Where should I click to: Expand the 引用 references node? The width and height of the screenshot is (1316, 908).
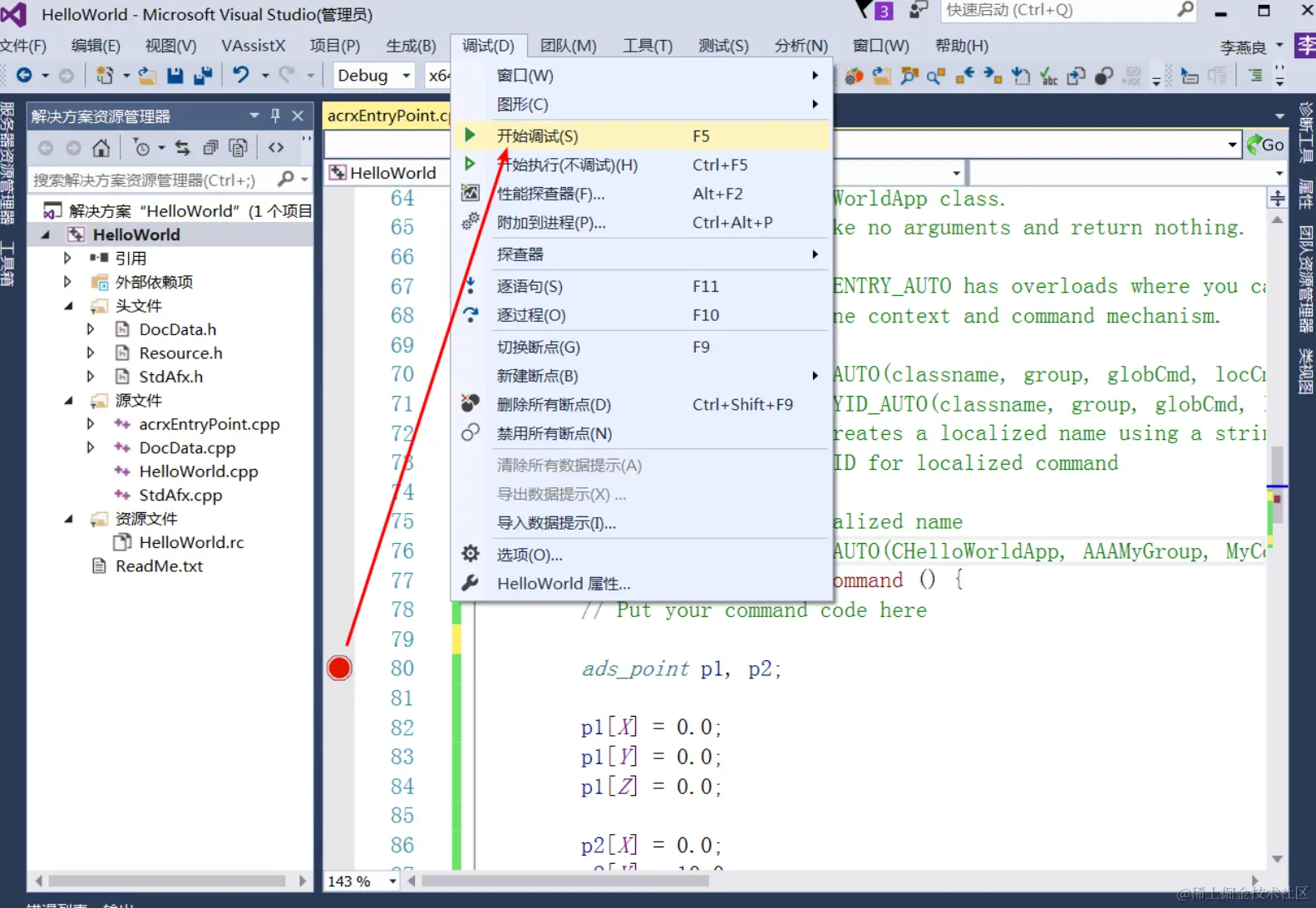67,258
